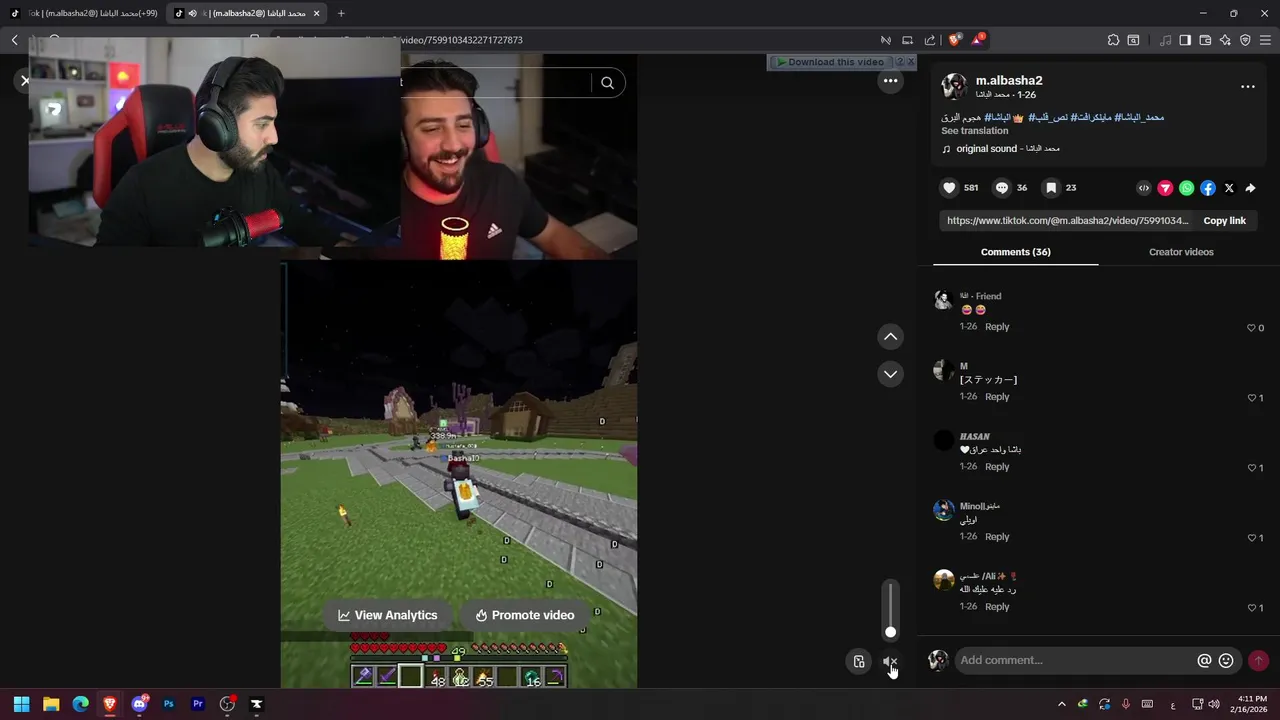
Task: Expand the hidden system tray icons chevron
Action: (x=1061, y=704)
